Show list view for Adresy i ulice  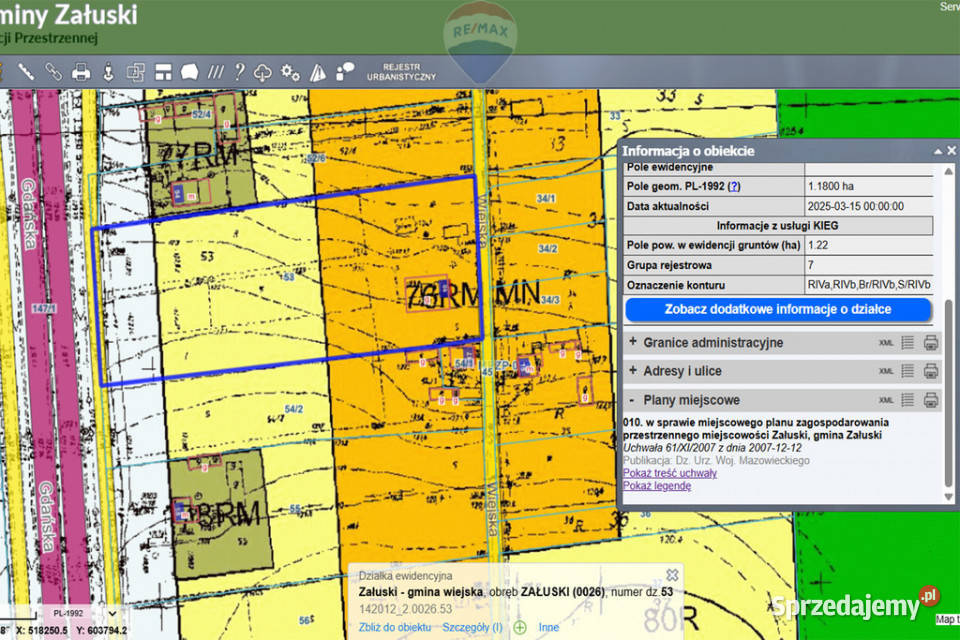pyautogui.click(x=907, y=371)
